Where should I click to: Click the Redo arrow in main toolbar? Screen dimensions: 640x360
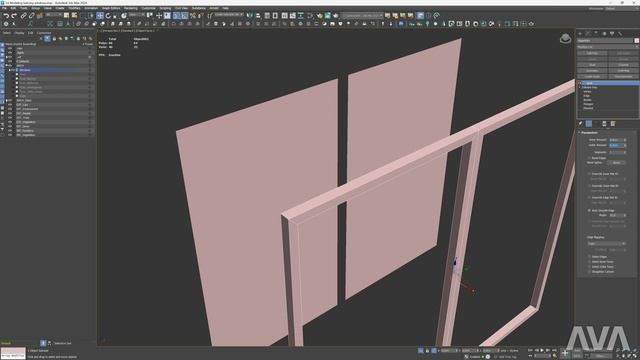pos(14,16)
